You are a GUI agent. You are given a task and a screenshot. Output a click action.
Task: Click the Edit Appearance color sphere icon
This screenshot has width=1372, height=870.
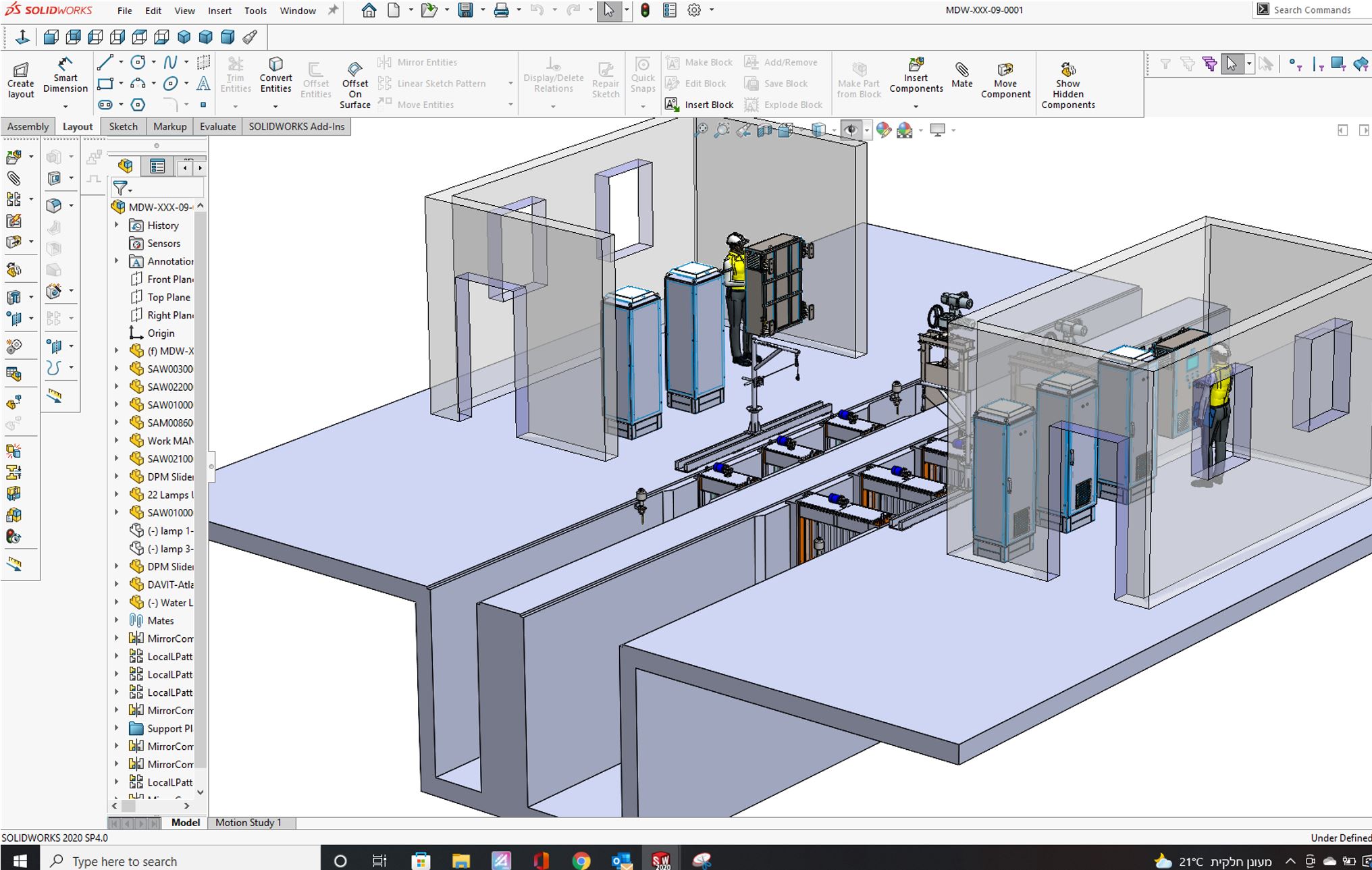(x=883, y=130)
